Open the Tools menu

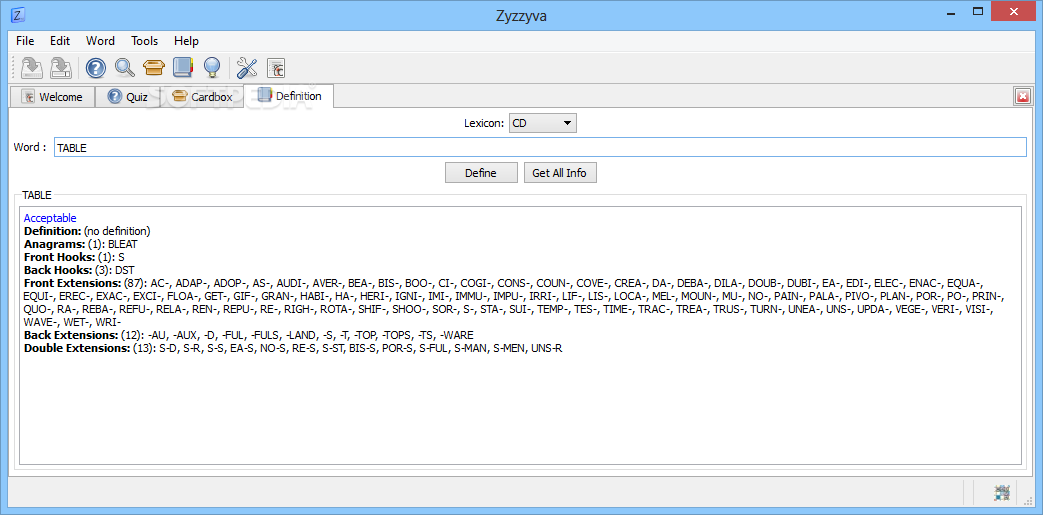pyautogui.click(x=144, y=41)
